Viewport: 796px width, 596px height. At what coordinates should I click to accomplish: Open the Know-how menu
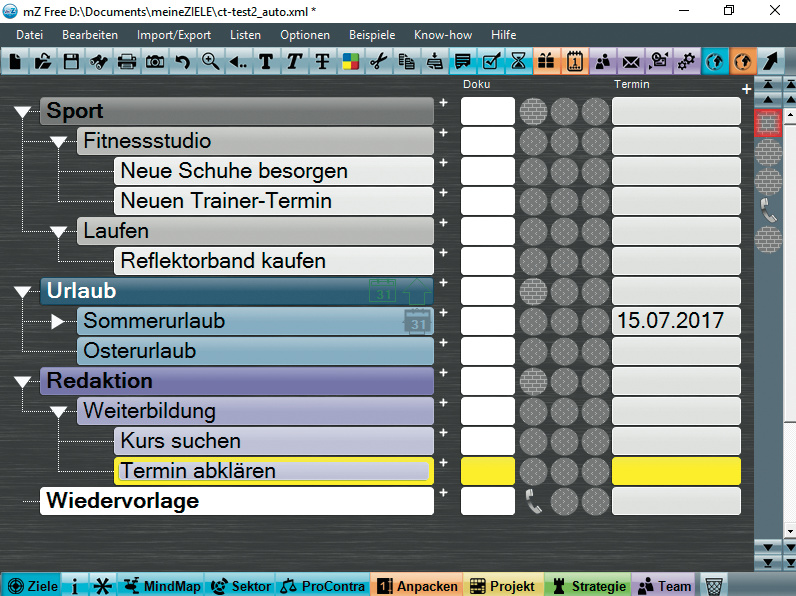pos(443,35)
